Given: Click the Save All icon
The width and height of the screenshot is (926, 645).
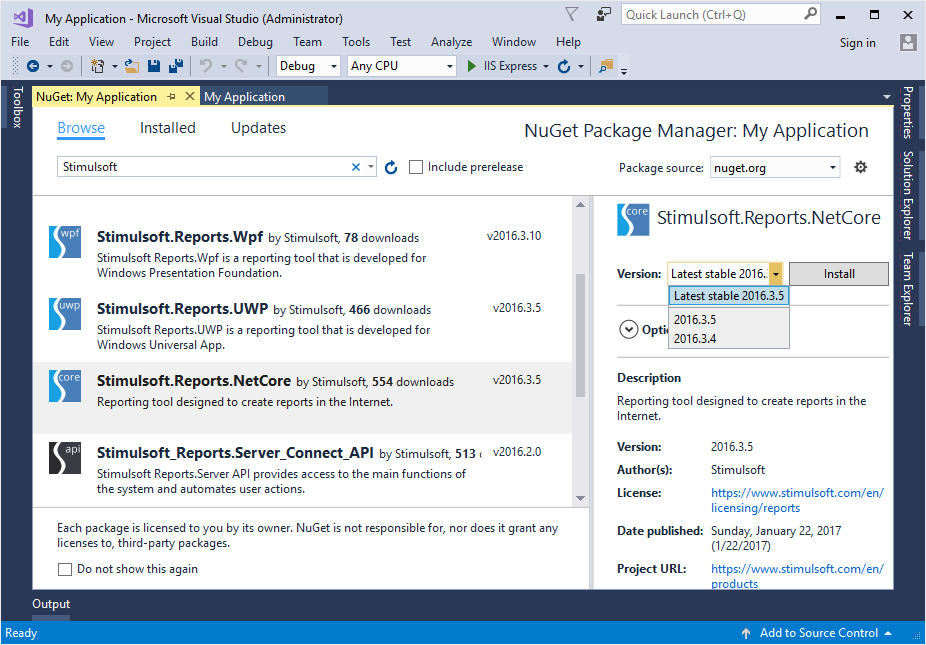Looking at the screenshot, I should pyautogui.click(x=176, y=66).
